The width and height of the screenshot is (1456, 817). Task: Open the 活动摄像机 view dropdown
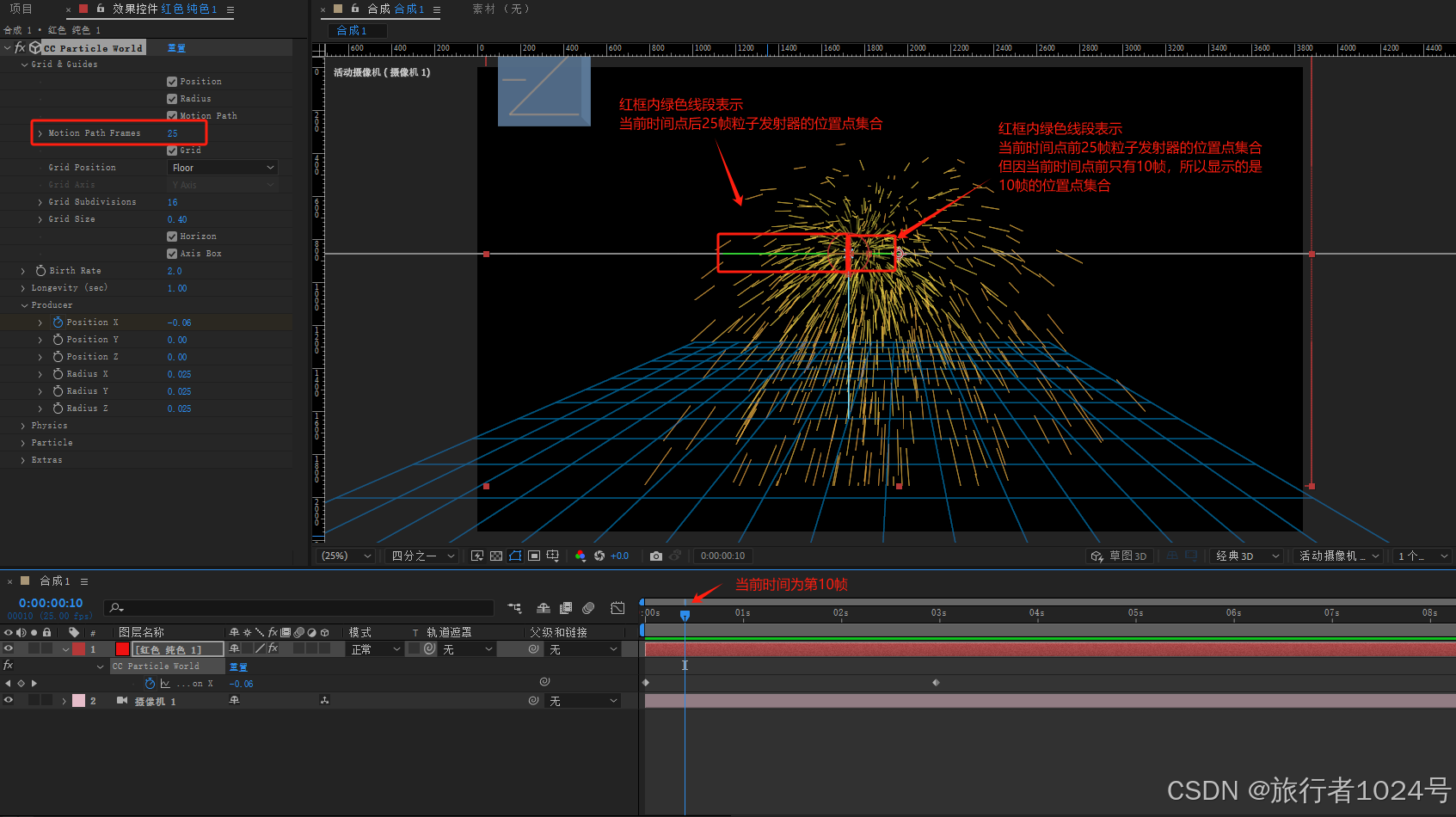pos(1338,556)
